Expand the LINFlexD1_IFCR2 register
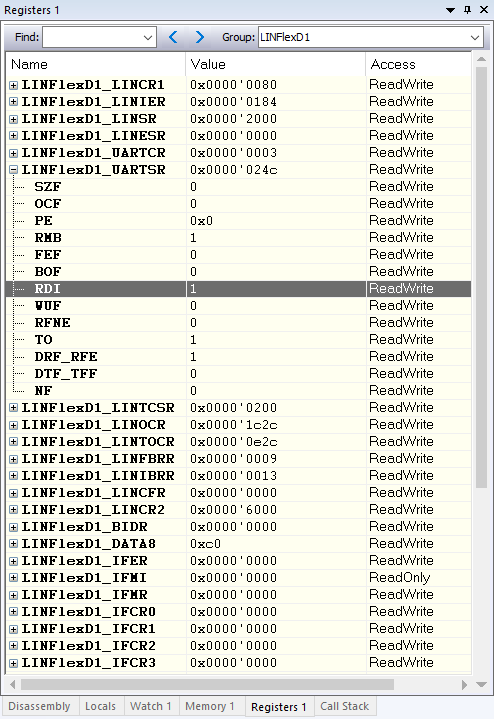The image size is (494, 719). (x=14, y=646)
